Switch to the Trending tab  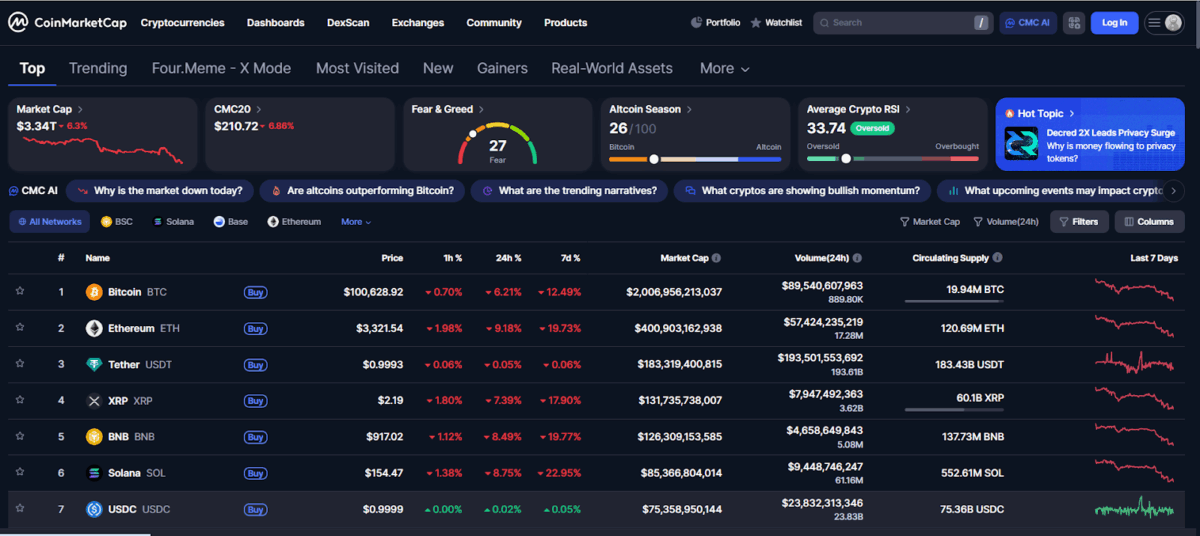click(x=98, y=68)
